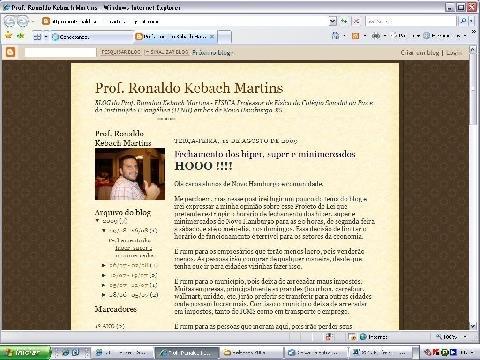The width and height of the screenshot is (480, 360).
Task: Collapse the first expanded archive week triangle
Action: 104,230
